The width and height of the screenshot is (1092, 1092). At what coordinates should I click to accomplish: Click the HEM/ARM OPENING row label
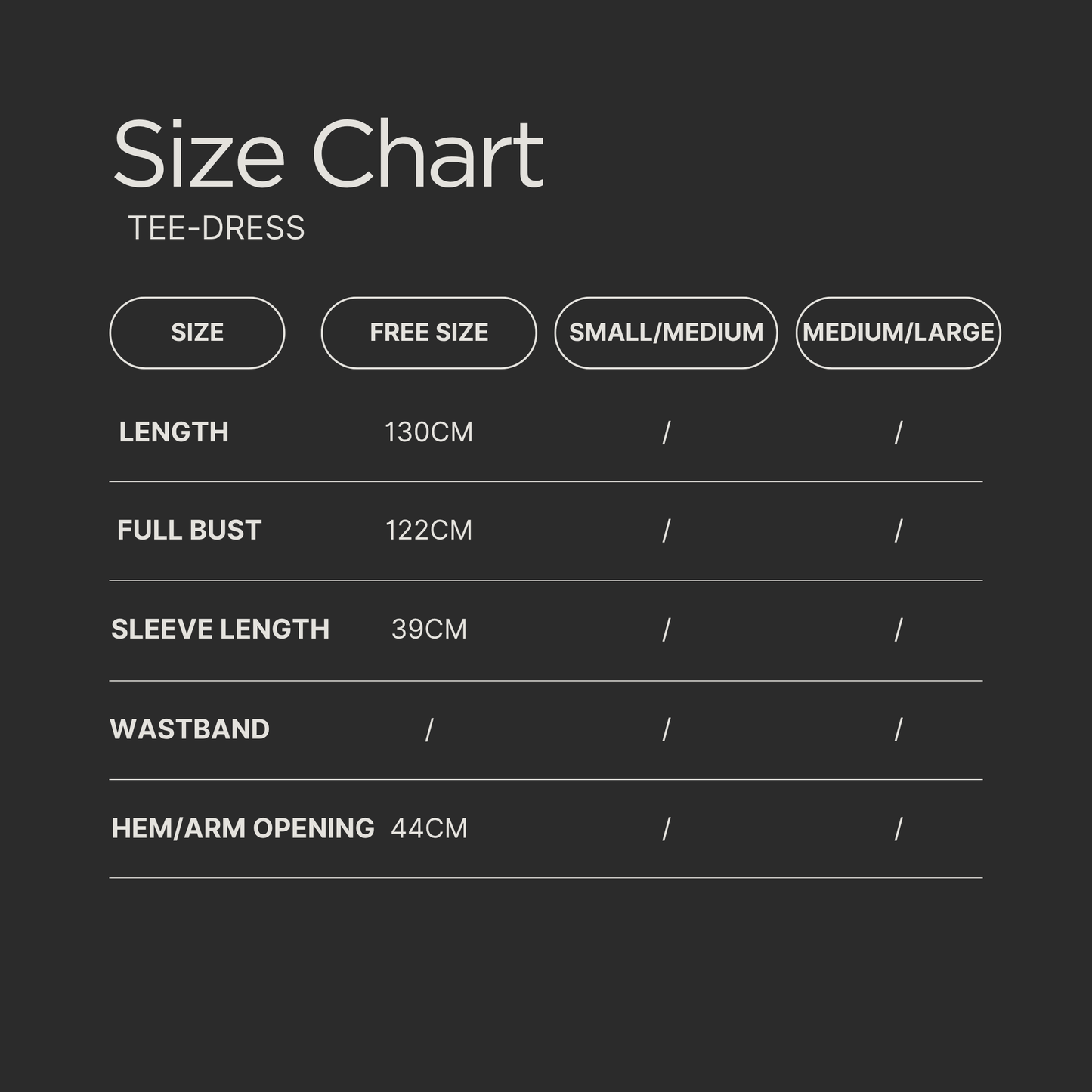pyautogui.click(x=243, y=828)
